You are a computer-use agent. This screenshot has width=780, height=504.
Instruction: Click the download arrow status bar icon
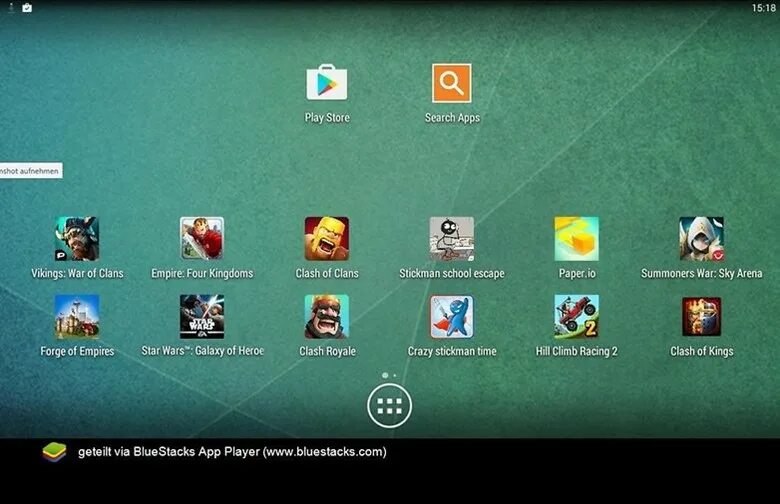coord(11,7)
